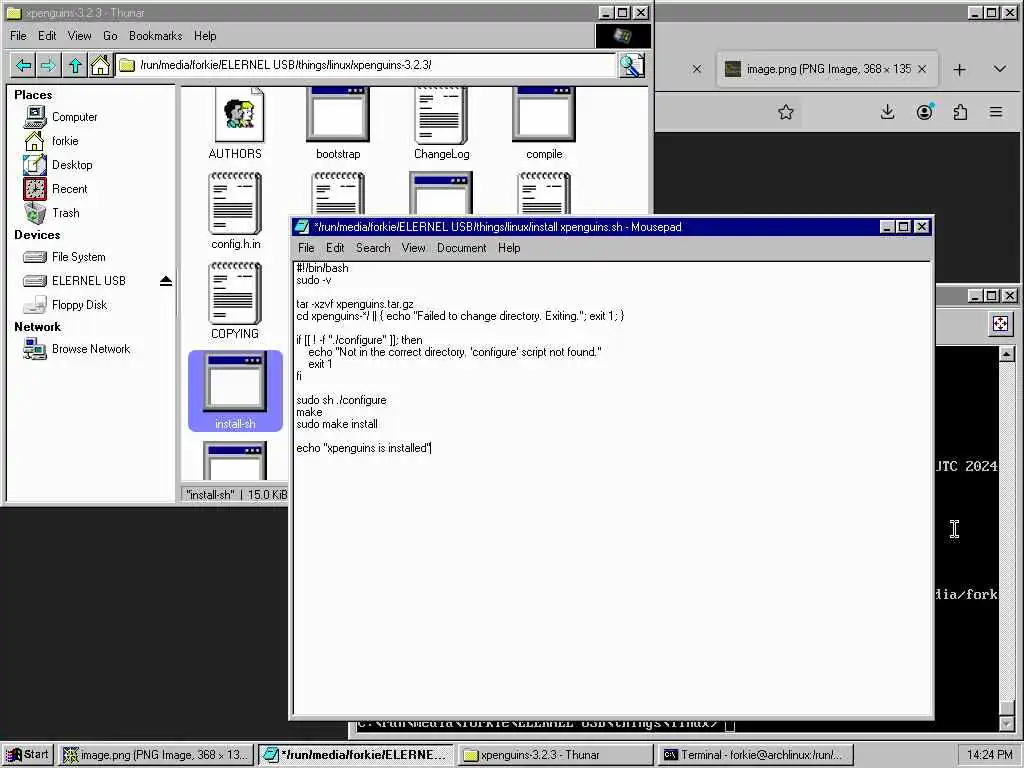The height and width of the screenshot is (768, 1024).
Task: Select the bootstrap file
Action: (x=338, y=124)
